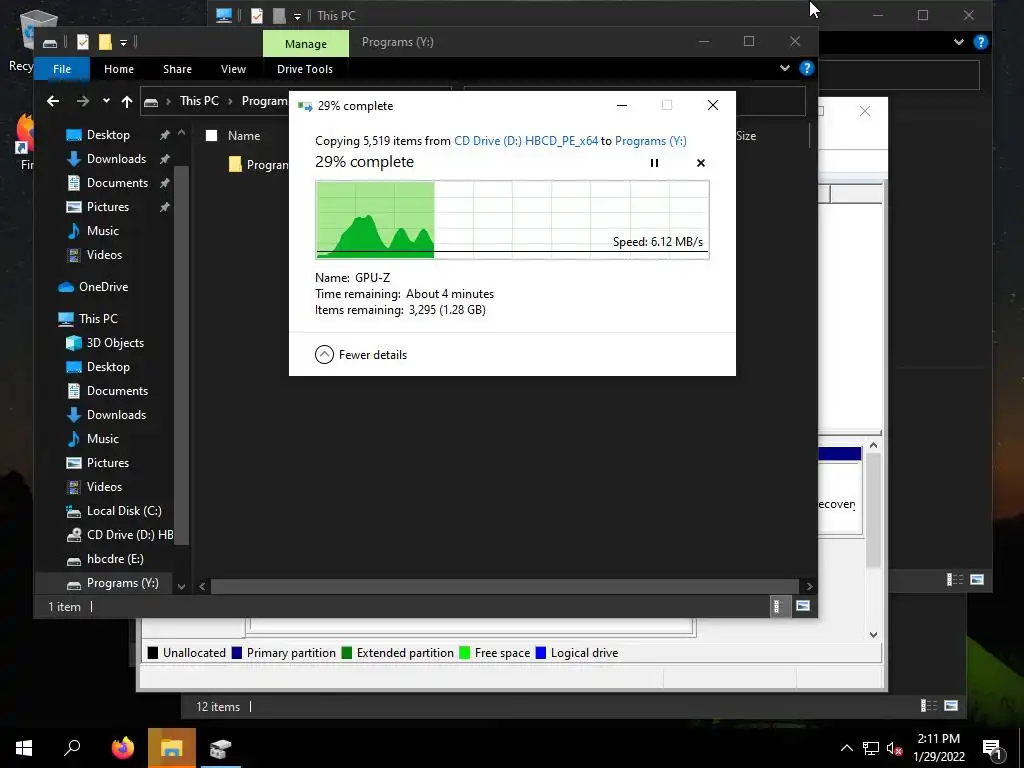Image resolution: width=1024 pixels, height=768 pixels.
Task: Click New folder icon in quick access toolbar
Action: (104, 42)
